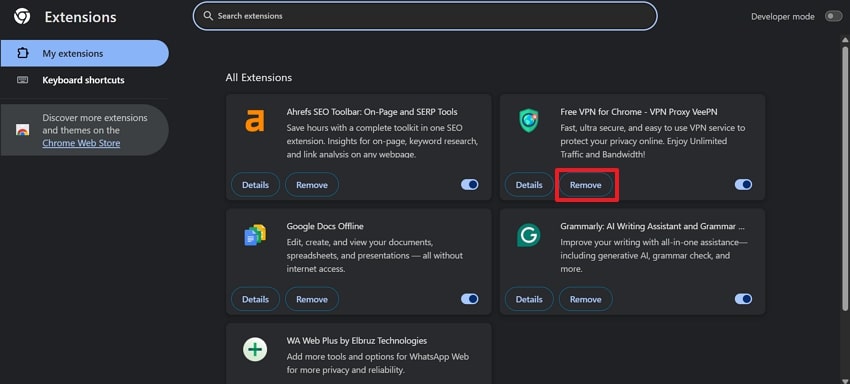Click the Chrome logo icon beside Extensions

tap(22, 16)
